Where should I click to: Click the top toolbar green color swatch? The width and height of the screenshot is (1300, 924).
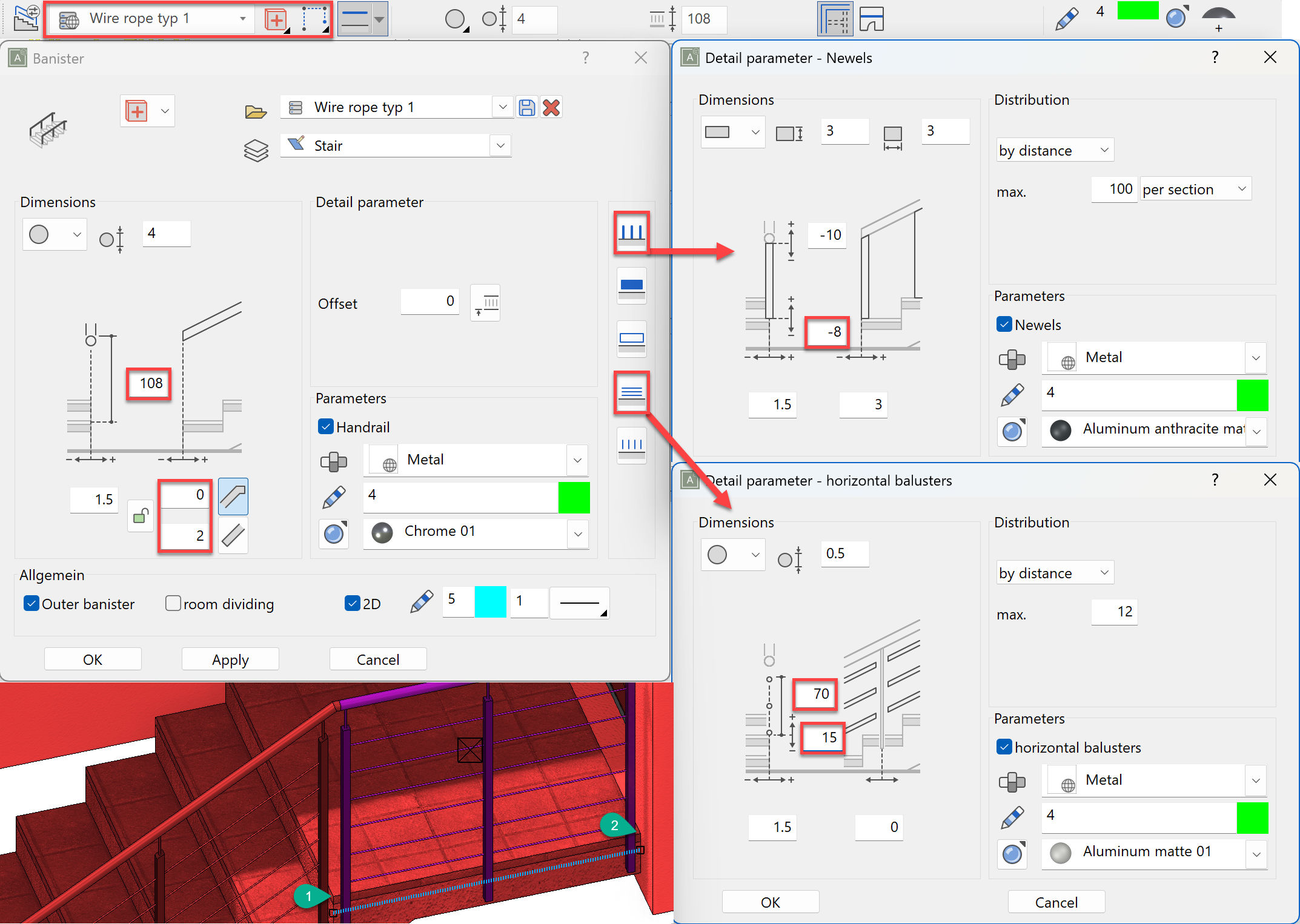[1138, 10]
